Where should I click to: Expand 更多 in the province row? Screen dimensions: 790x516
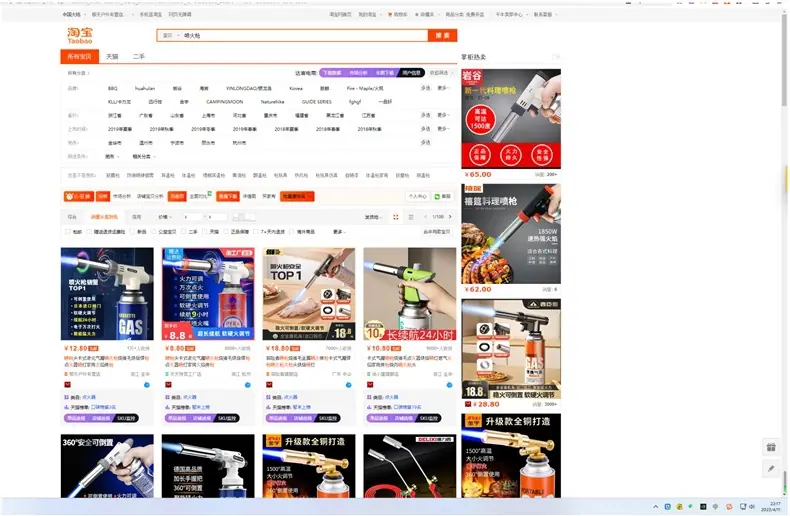pos(443,115)
